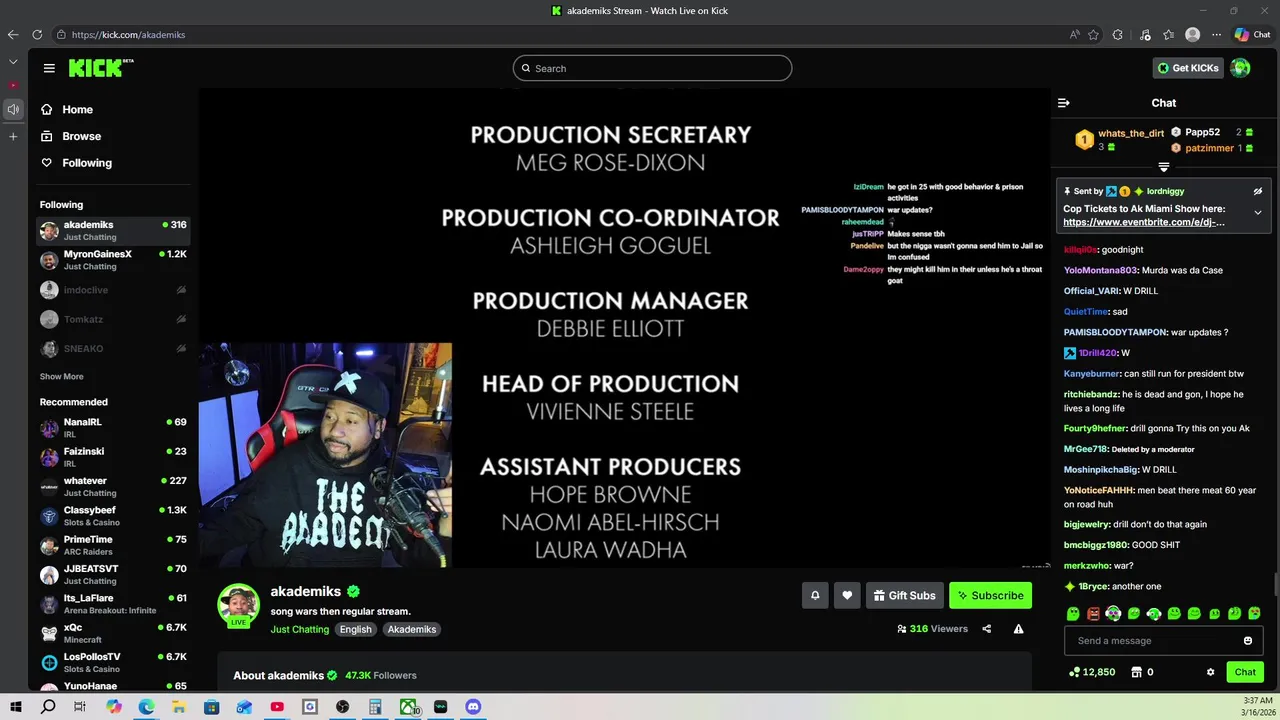Open the recommended NanaIRL channel

113,428
